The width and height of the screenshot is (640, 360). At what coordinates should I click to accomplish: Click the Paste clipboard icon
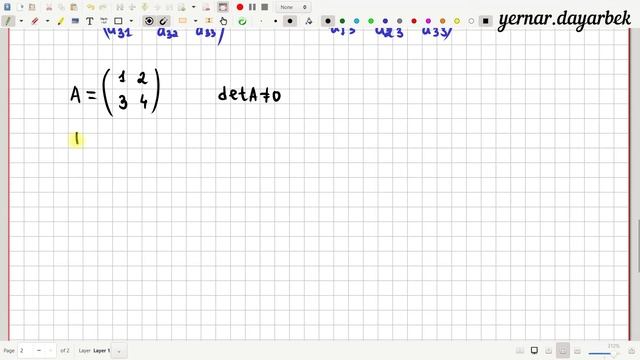(x=74, y=7)
